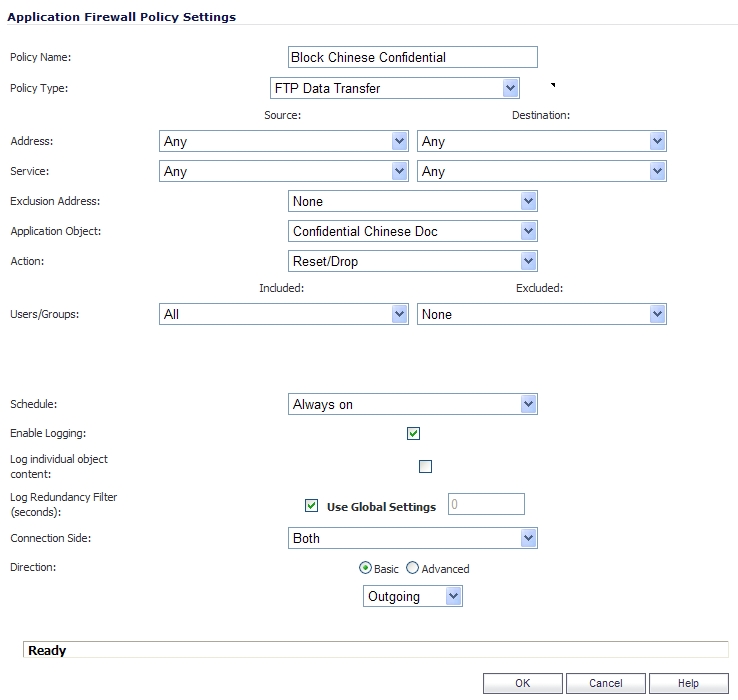Click the Application Firewall Policy Settings heading
Image resolution: width=738 pixels, height=700 pixels.
click(121, 17)
